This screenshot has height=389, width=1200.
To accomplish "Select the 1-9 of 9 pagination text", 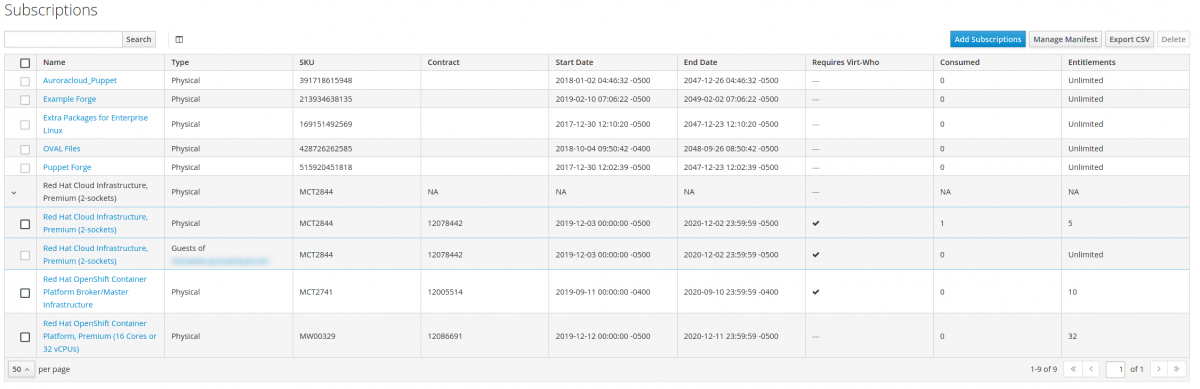I will click(1043, 369).
